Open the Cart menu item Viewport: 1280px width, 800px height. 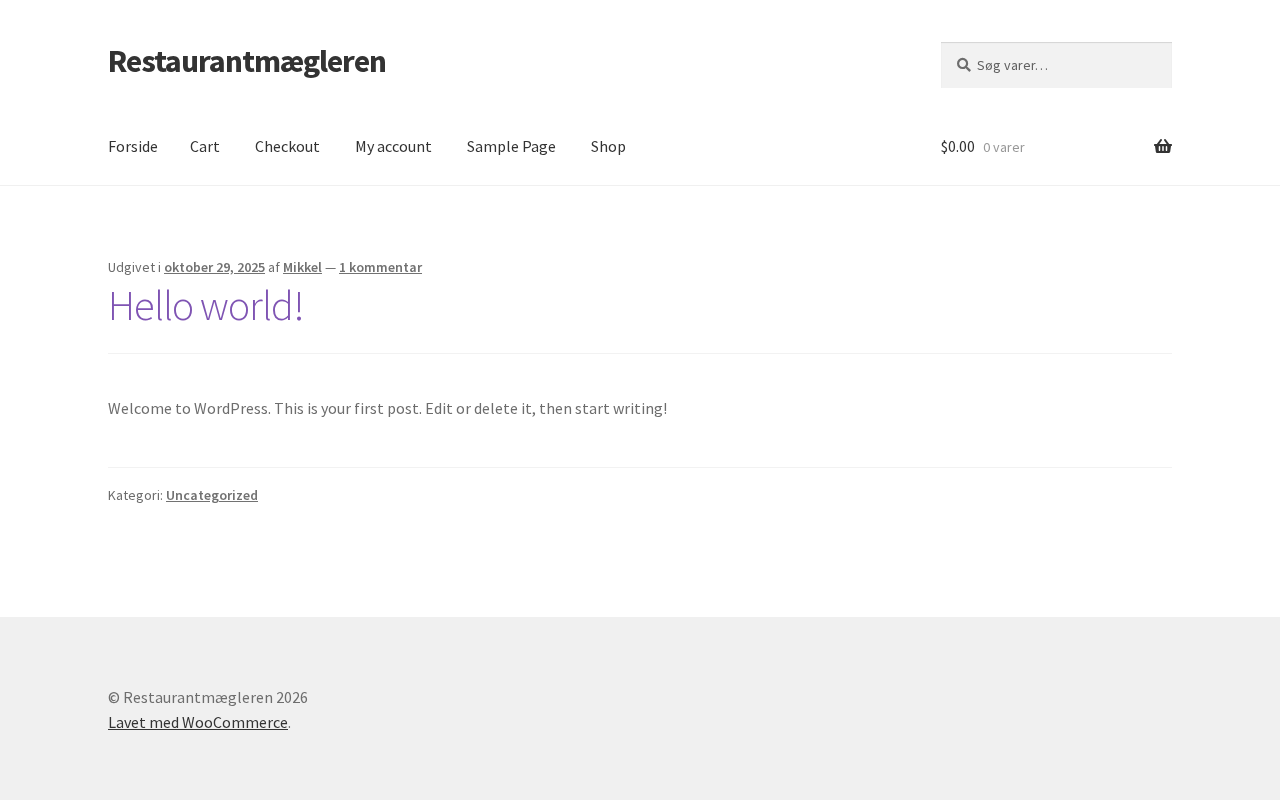tap(205, 146)
